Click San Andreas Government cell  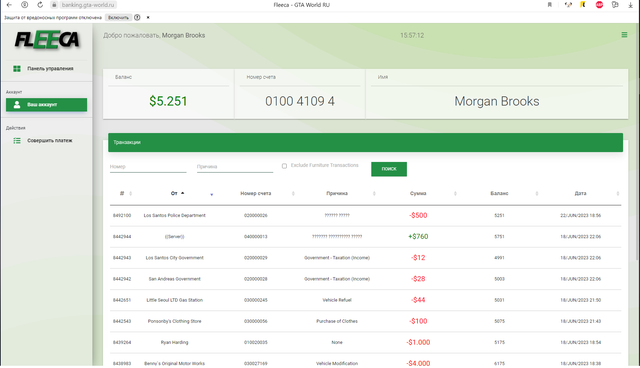point(174,279)
